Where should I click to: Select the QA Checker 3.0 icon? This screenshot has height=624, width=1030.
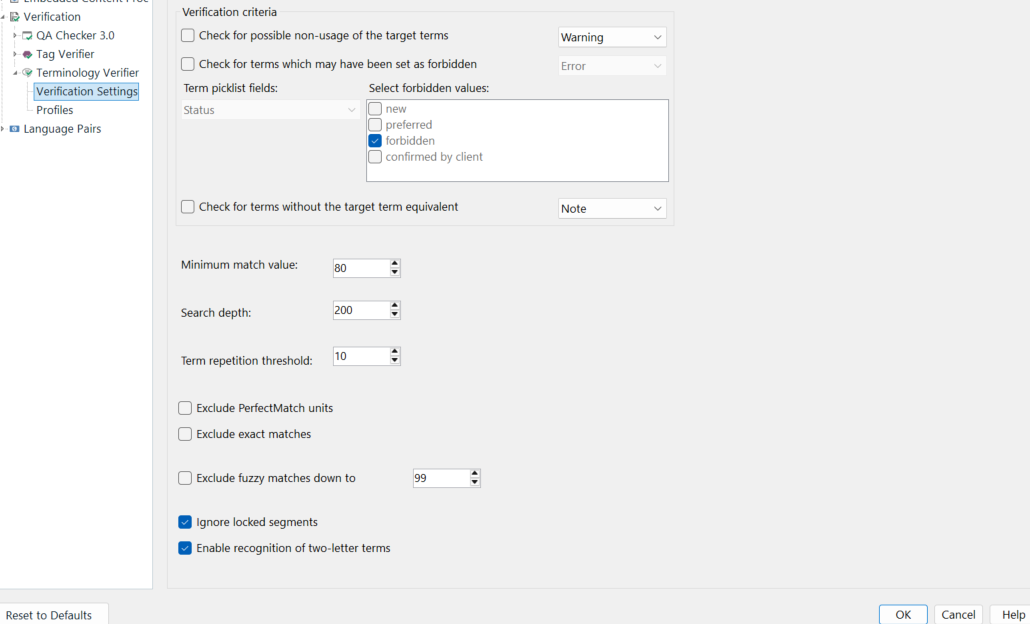[26, 35]
